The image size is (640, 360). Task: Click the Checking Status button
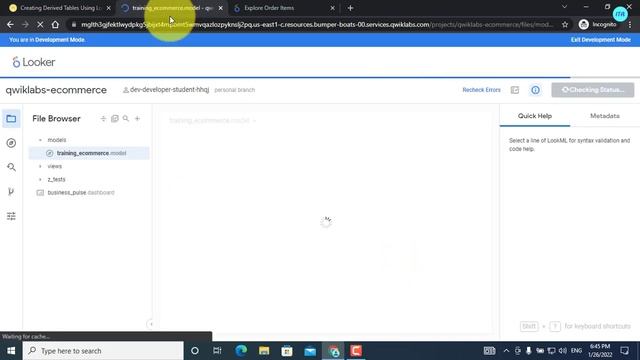point(593,90)
